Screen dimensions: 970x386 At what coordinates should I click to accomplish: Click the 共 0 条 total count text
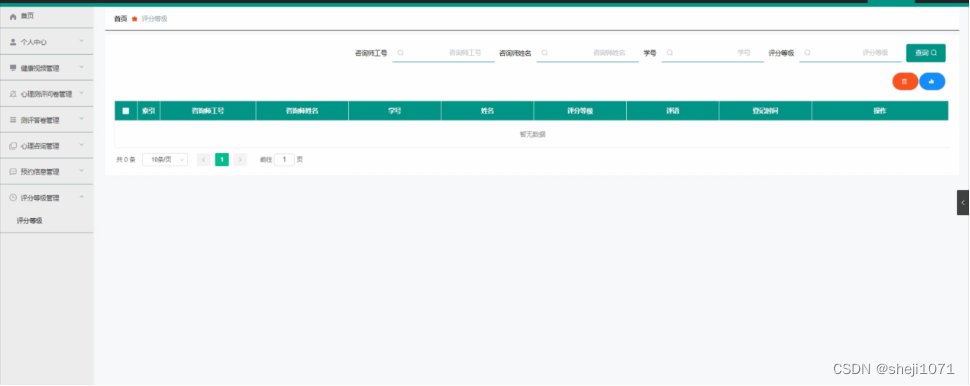[x=126, y=160]
